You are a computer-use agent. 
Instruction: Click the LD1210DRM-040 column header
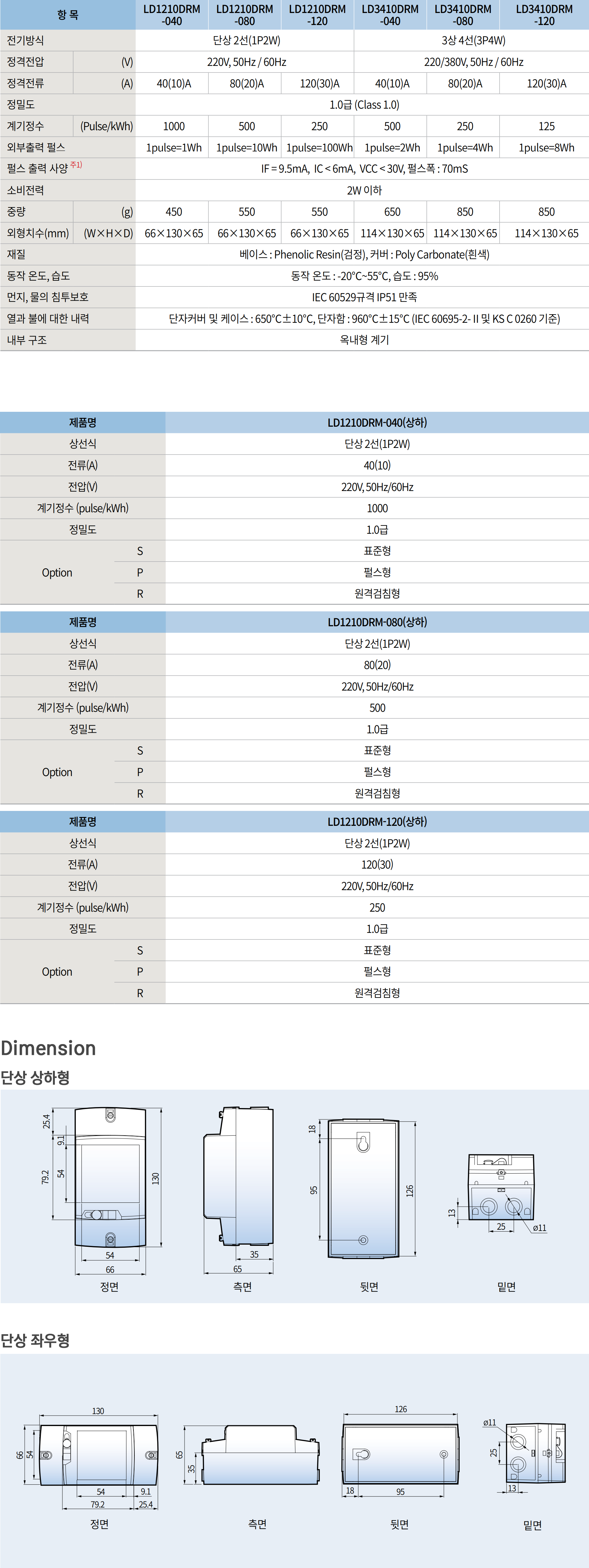coord(172,15)
